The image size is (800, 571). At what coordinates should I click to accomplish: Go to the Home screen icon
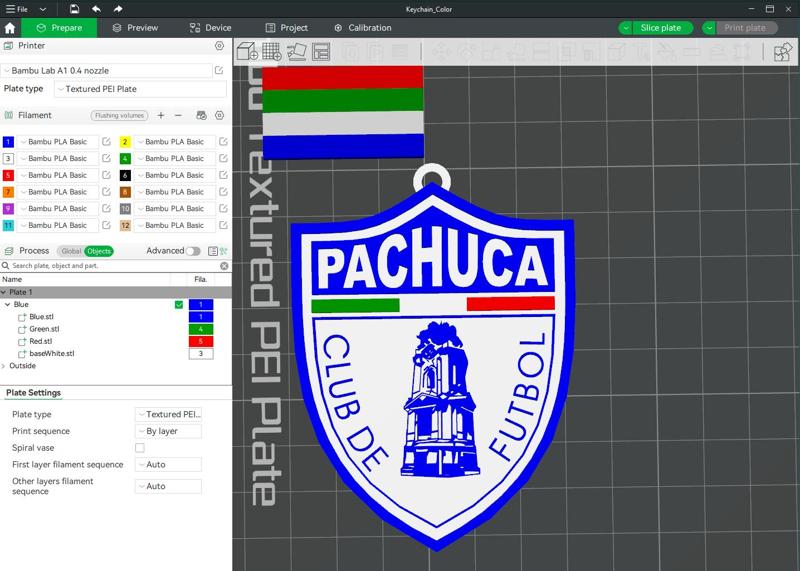point(10,28)
